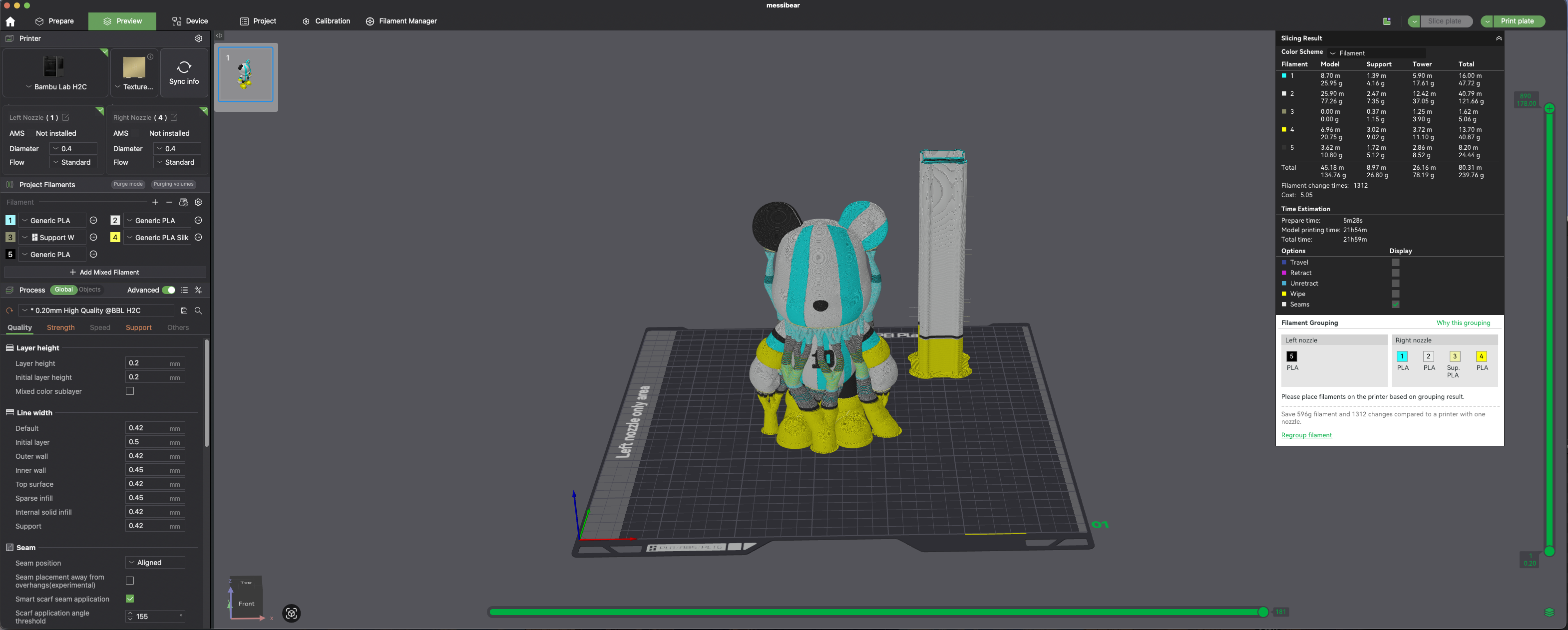Switch to Project tab
Screen dimensions: 1568x630
[258, 21]
